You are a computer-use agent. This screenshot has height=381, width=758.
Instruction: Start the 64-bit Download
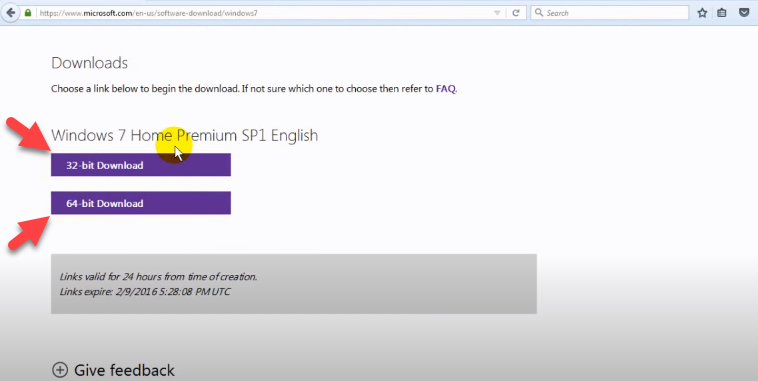(x=141, y=203)
